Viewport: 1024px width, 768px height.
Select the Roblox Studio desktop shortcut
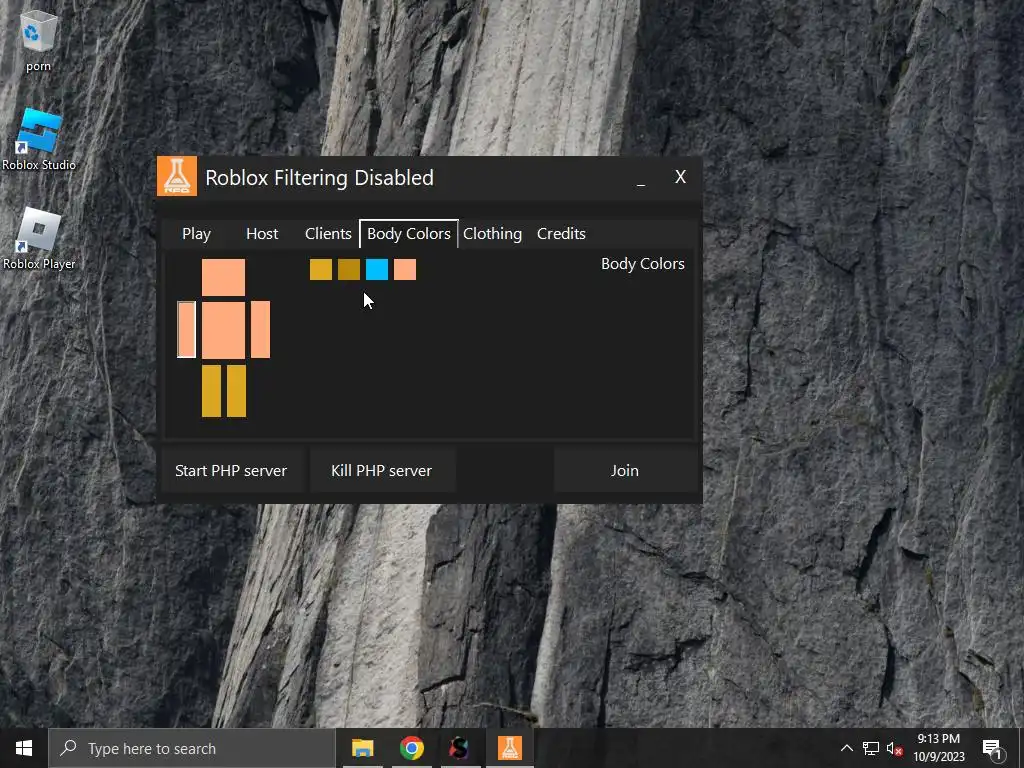tap(39, 139)
